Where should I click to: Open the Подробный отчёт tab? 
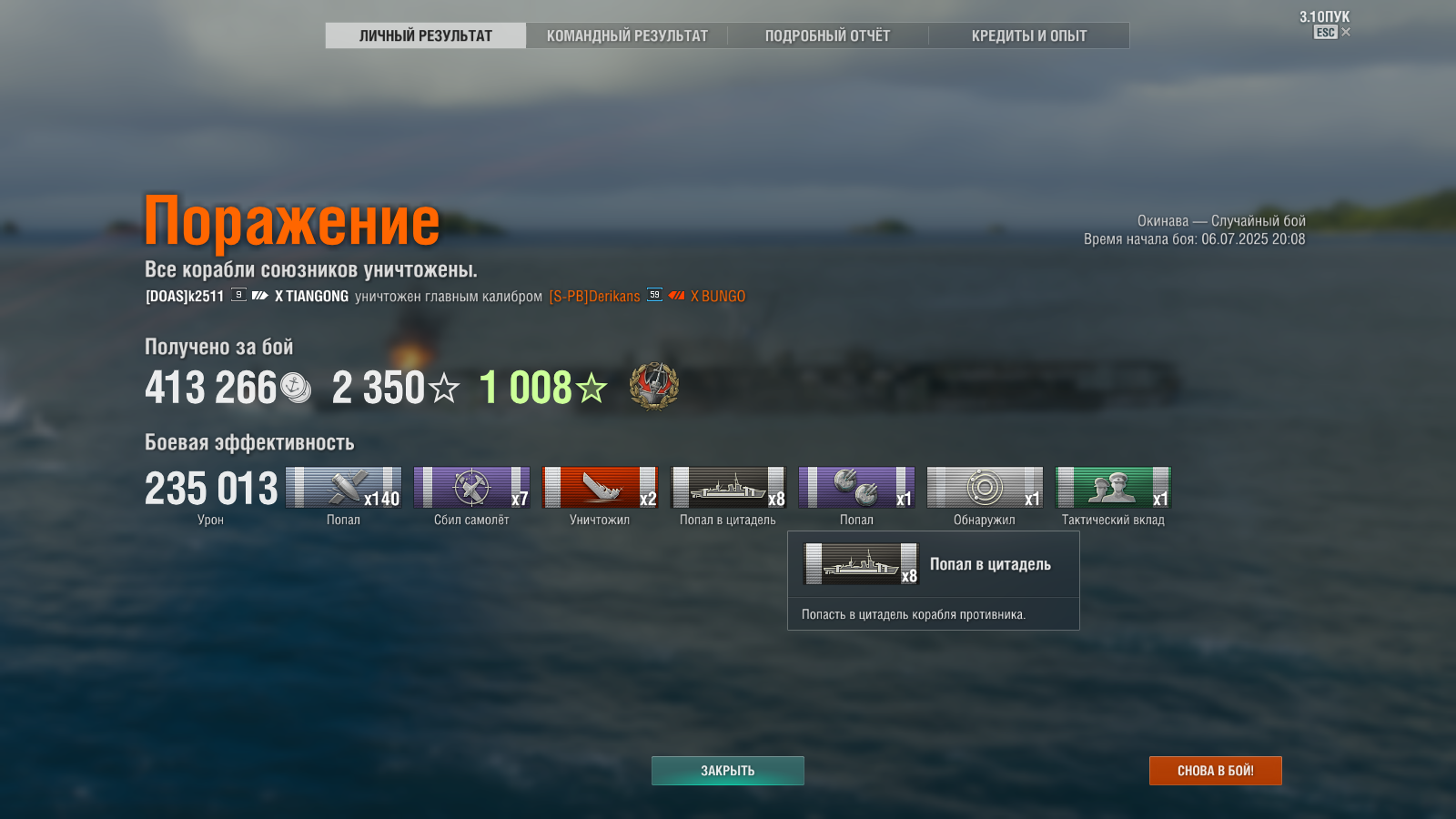point(827,35)
